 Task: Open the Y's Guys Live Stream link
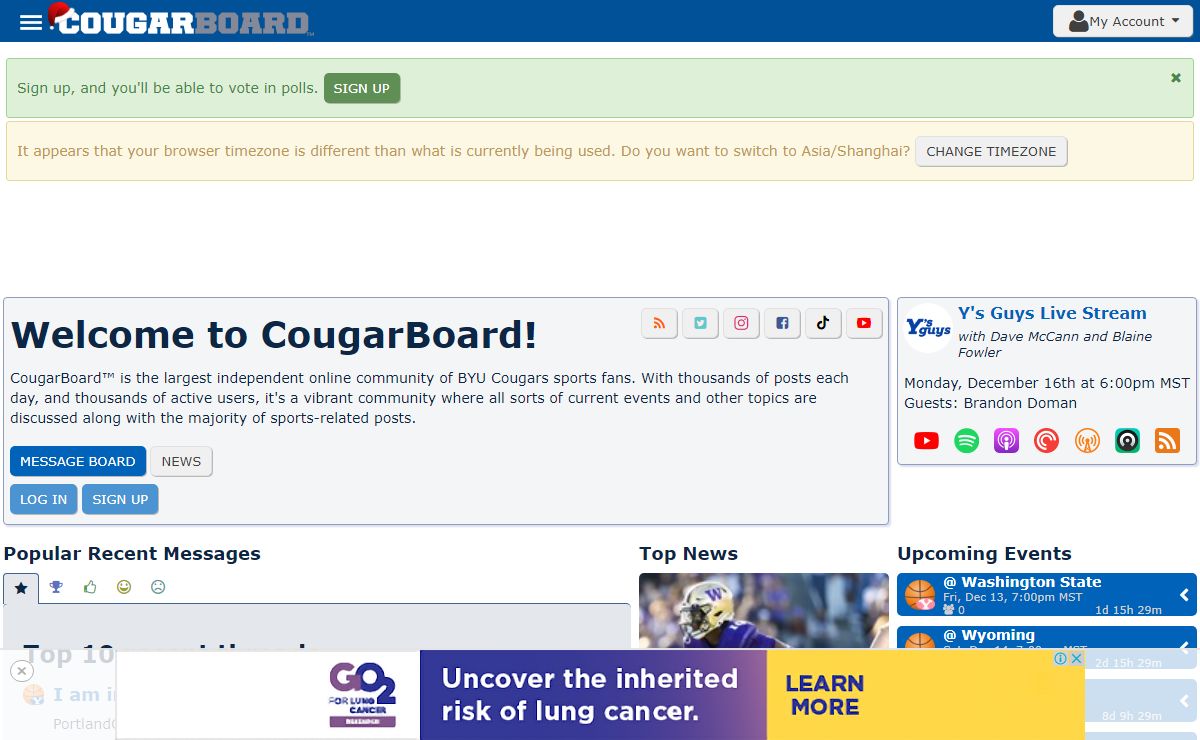pyautogui.click(x=1052, y=313)
